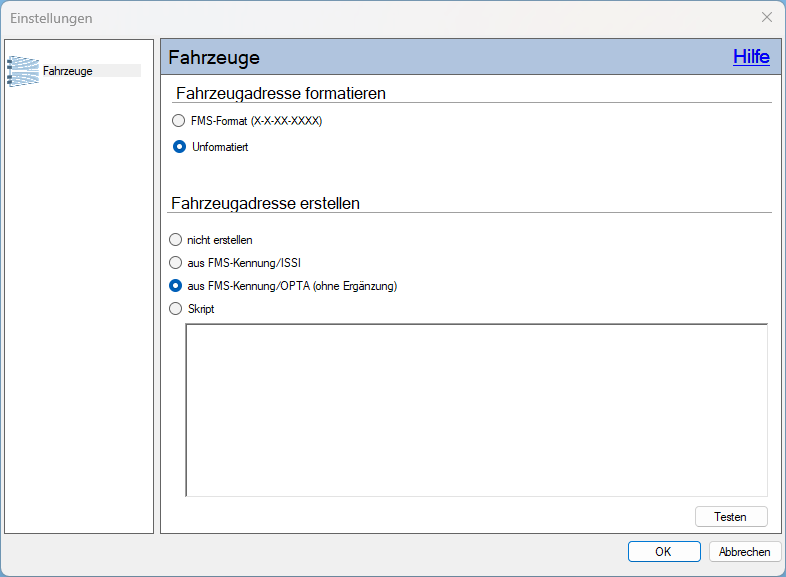Click the 'Fahrzeugadresse formatieren' section heading

[281, 93]
